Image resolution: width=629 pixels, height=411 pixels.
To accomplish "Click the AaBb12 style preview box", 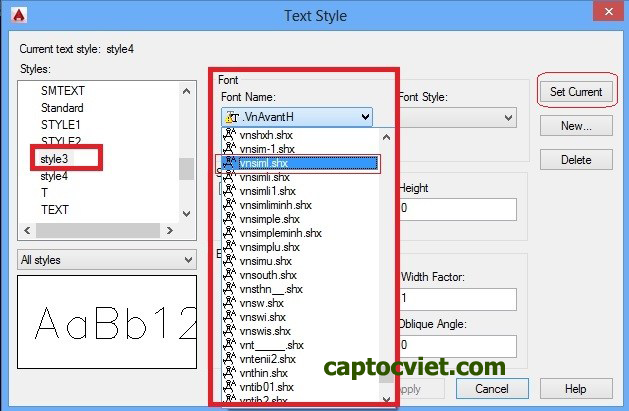I will coord(107,322).
